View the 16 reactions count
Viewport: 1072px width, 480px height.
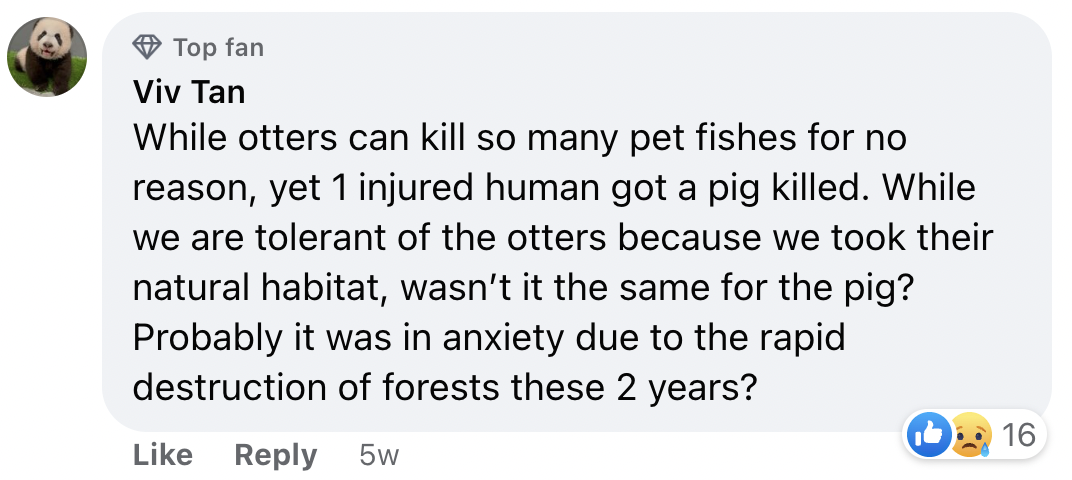1019,435
